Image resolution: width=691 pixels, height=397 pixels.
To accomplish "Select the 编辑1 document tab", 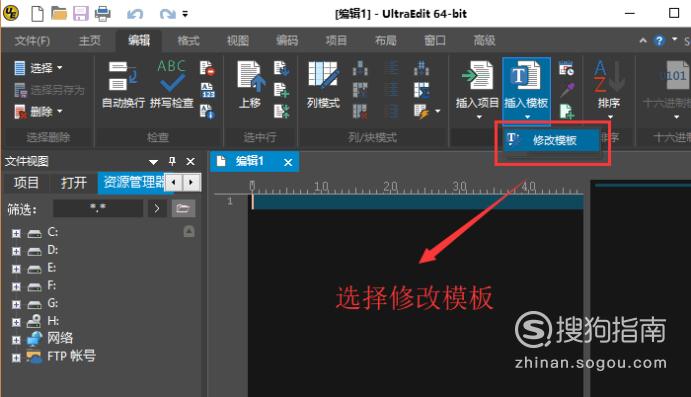I will 249,161.
